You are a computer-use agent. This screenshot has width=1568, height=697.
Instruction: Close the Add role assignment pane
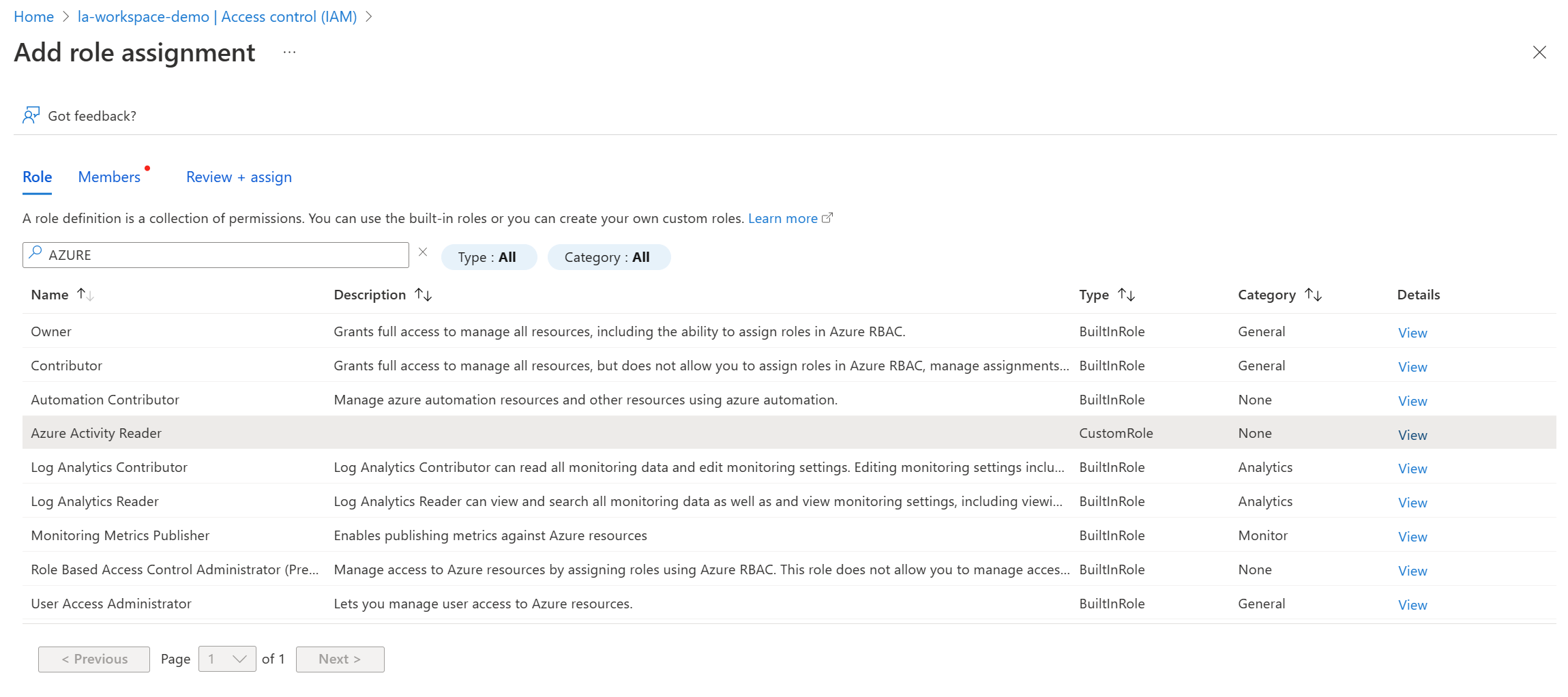[1539, 53]
